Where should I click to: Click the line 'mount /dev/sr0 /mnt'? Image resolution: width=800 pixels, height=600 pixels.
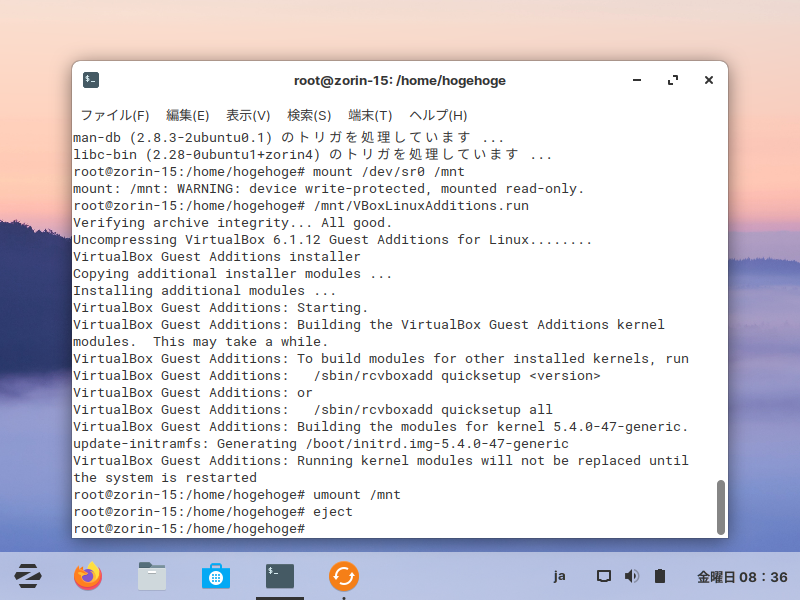point(269,172)
